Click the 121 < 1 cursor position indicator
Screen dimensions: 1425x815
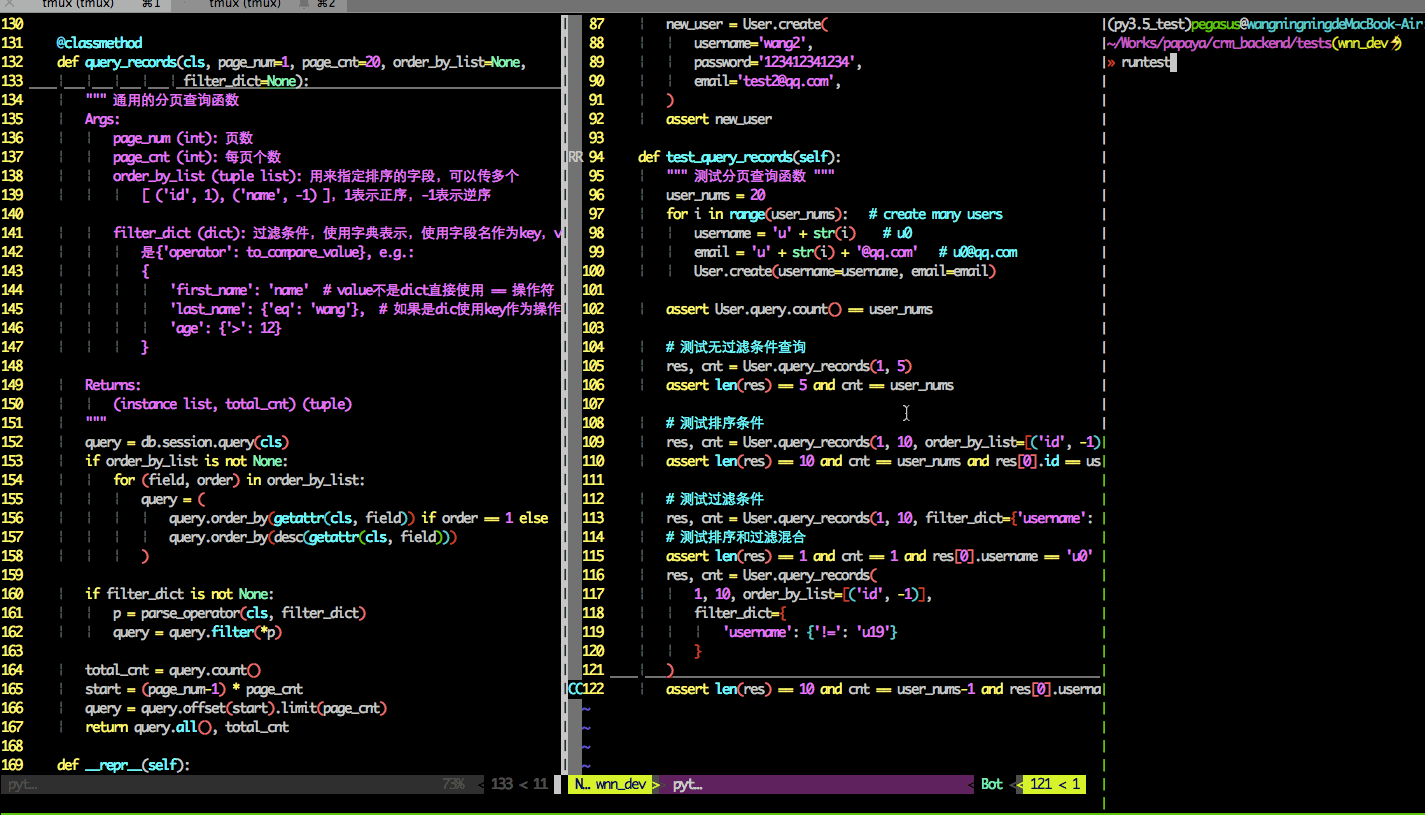point(1054,785)
